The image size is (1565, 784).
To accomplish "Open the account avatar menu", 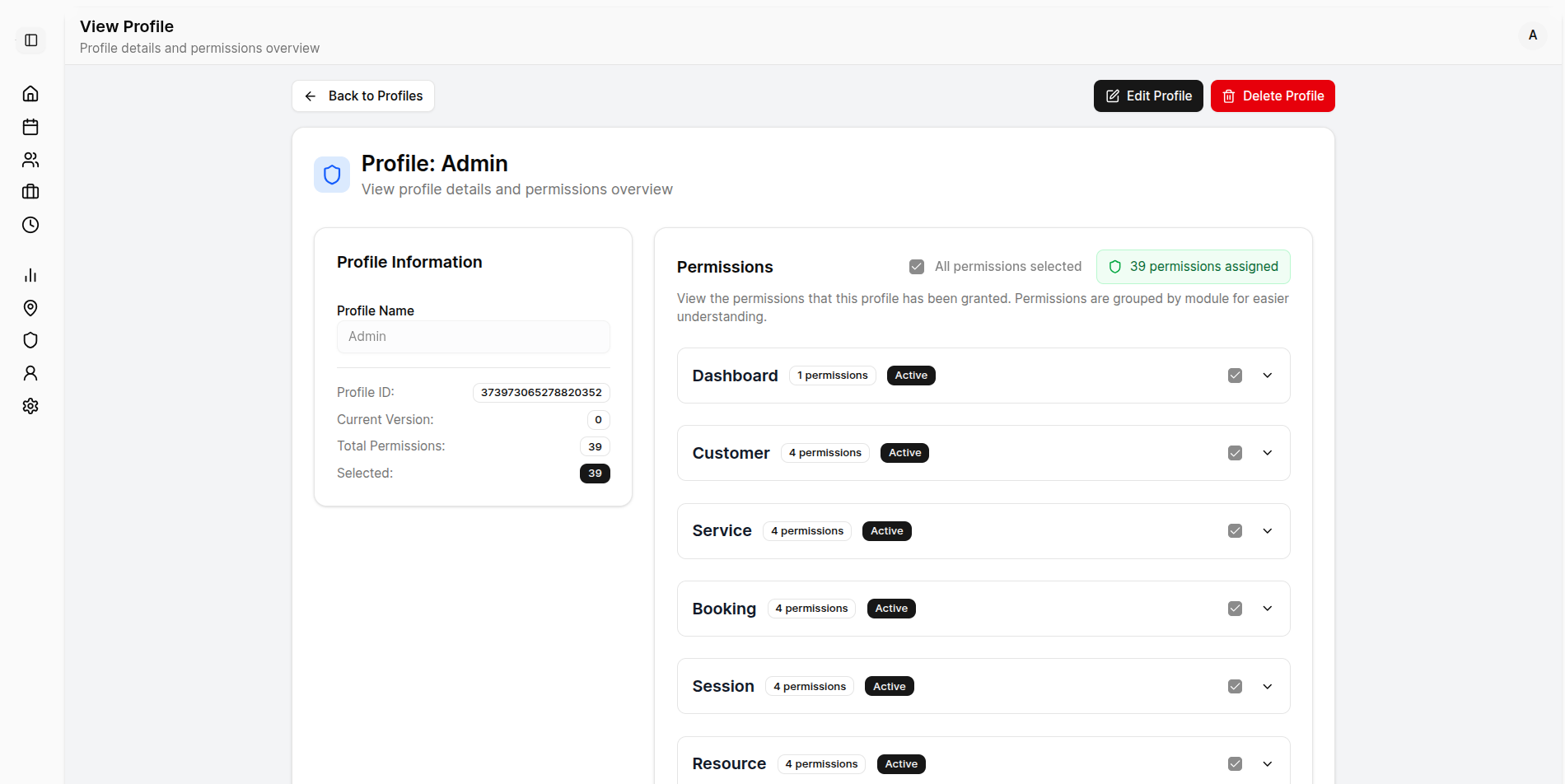I will [x=1533, y=35].
